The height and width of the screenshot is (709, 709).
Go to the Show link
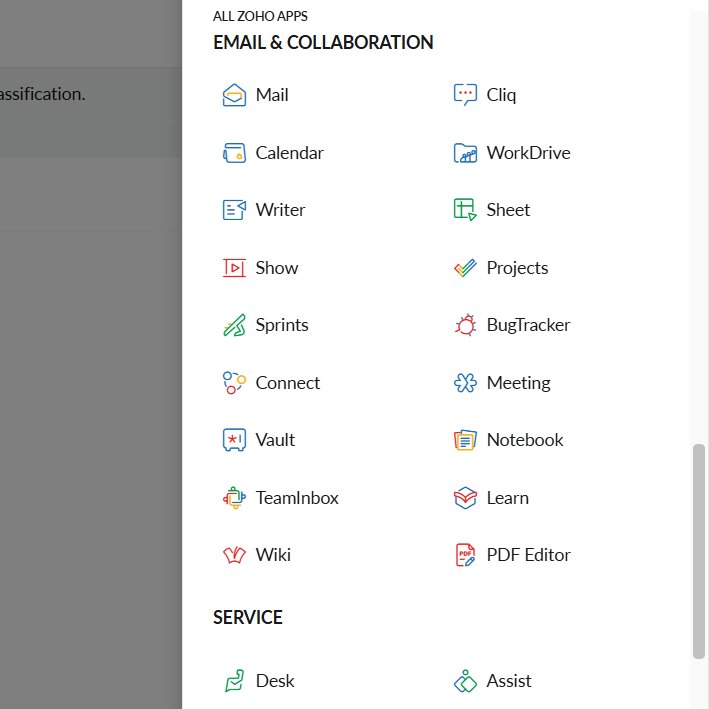pos(277,268)
